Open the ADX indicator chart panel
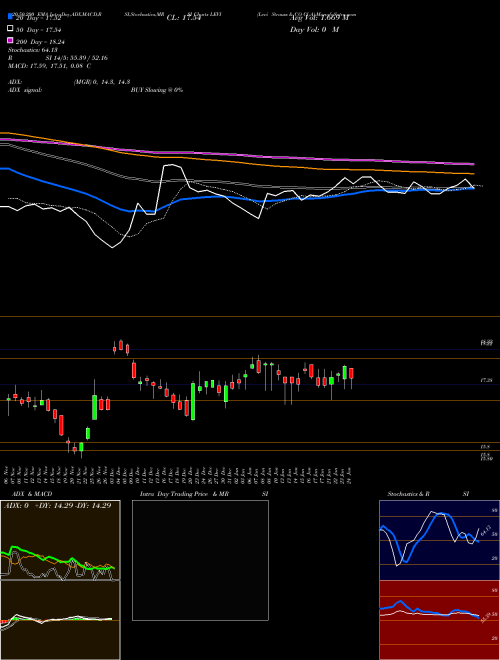500x660 pixels. tap(60, 540)
